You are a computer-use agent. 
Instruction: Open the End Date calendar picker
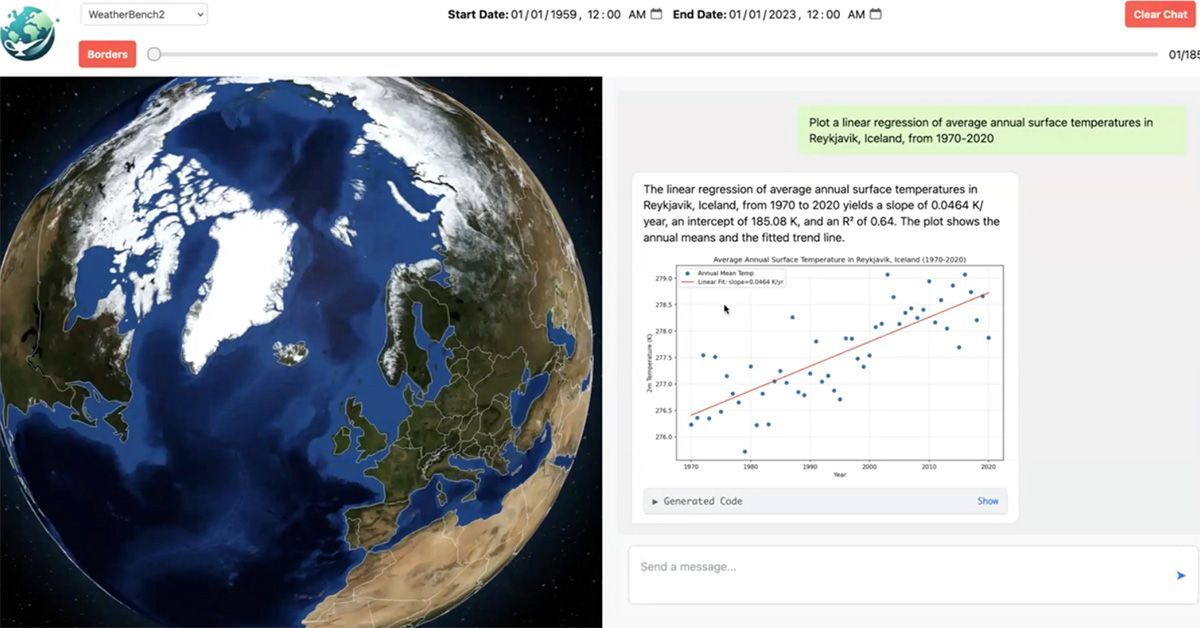(x=875, y=15)
